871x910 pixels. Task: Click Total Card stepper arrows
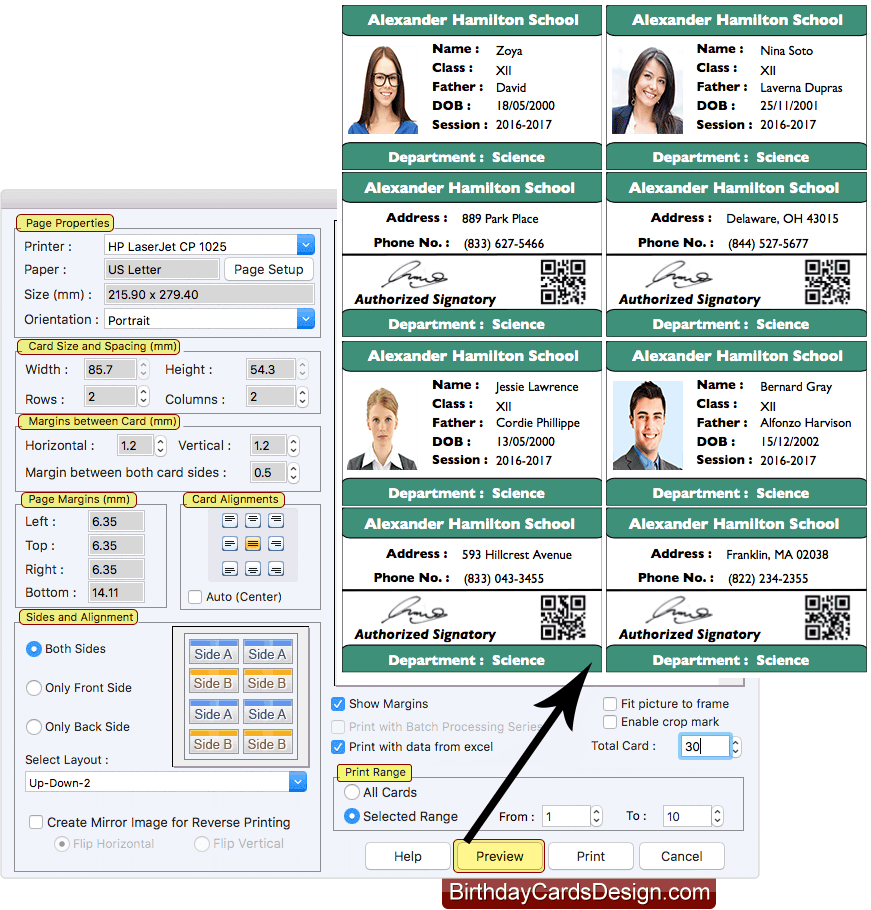coord(736,746)
